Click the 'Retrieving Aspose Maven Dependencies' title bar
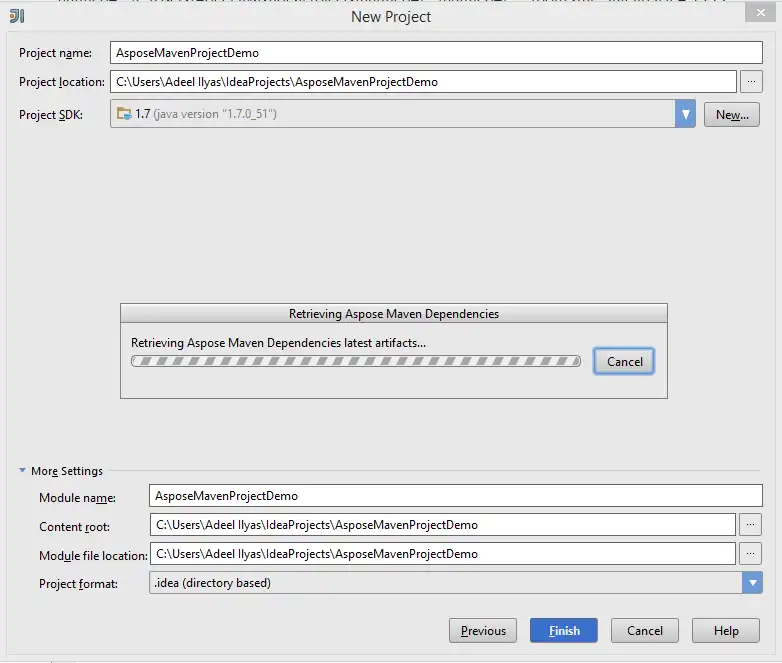Image resolution: width=782 pixels, height=663 pixels. tap(393, 313)
